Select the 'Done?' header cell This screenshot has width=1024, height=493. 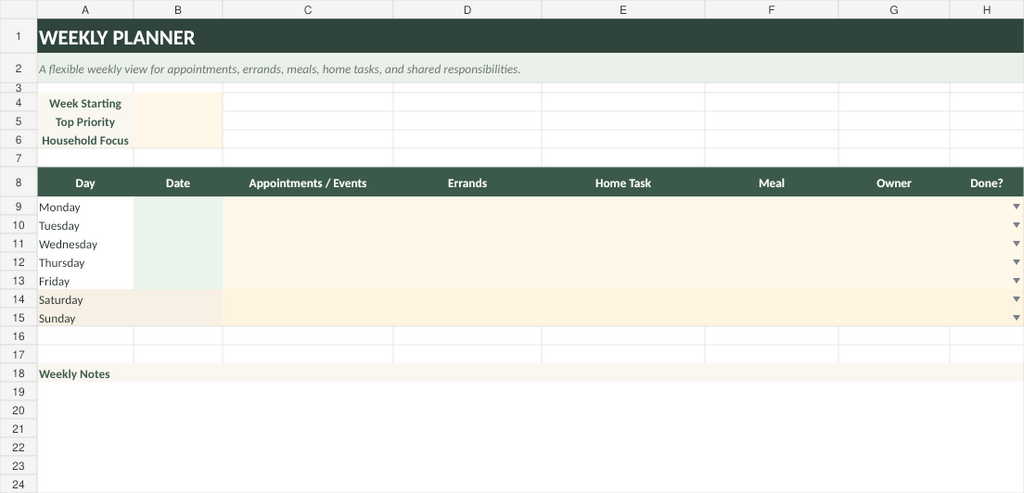coord(987,183)
